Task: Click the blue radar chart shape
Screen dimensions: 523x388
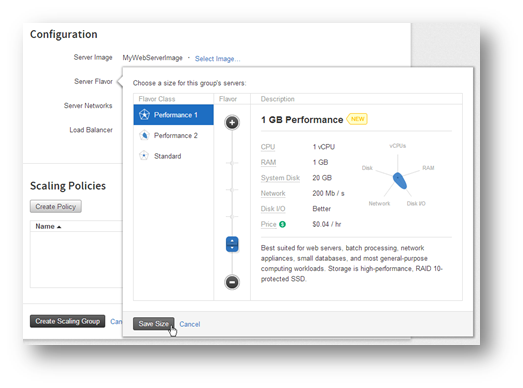Action: (400, 180)
